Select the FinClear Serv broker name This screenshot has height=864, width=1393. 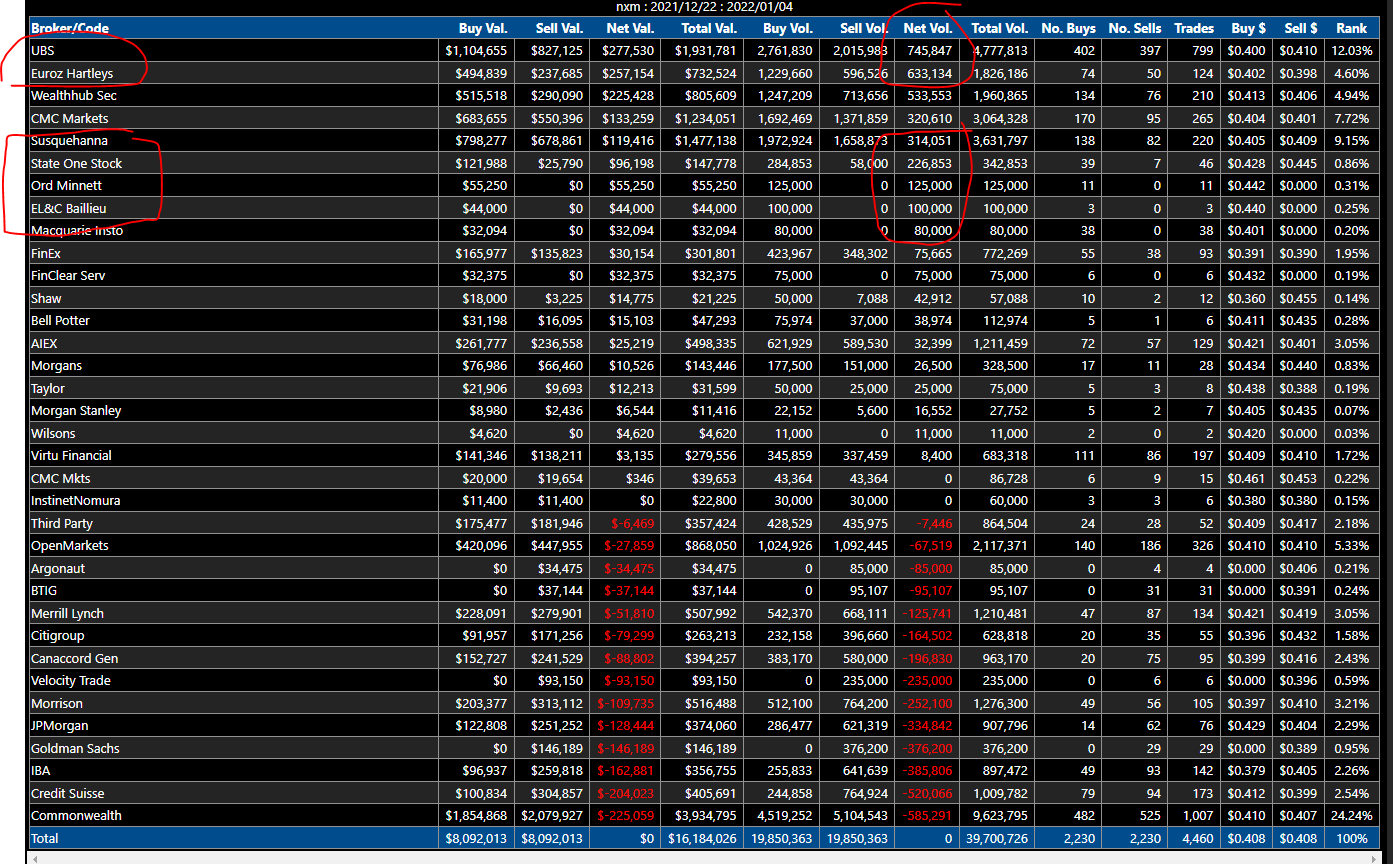tap(68, 275)
